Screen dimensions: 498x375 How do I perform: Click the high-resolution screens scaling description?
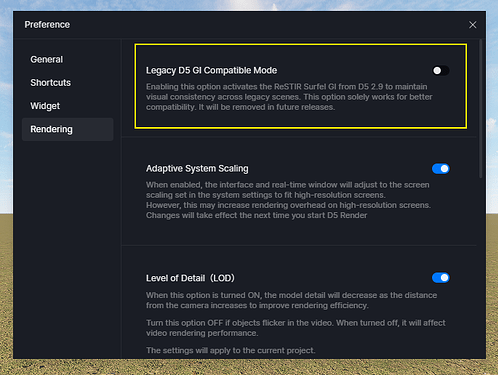pyautogui.click(x=288, y=200)
